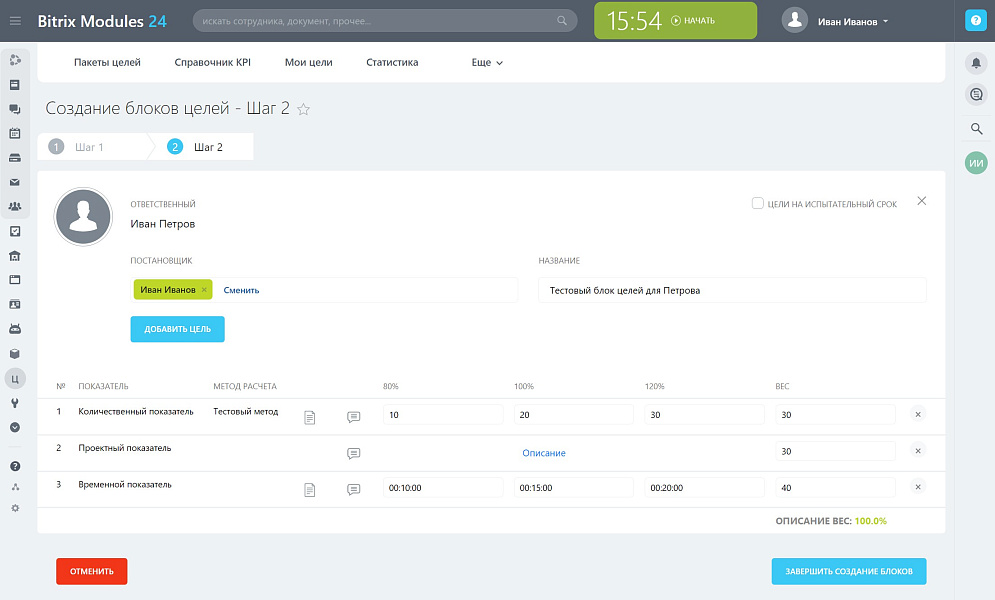
Task: Enable Цели на испытательный срок checkbox
Action: coord(758,204)
